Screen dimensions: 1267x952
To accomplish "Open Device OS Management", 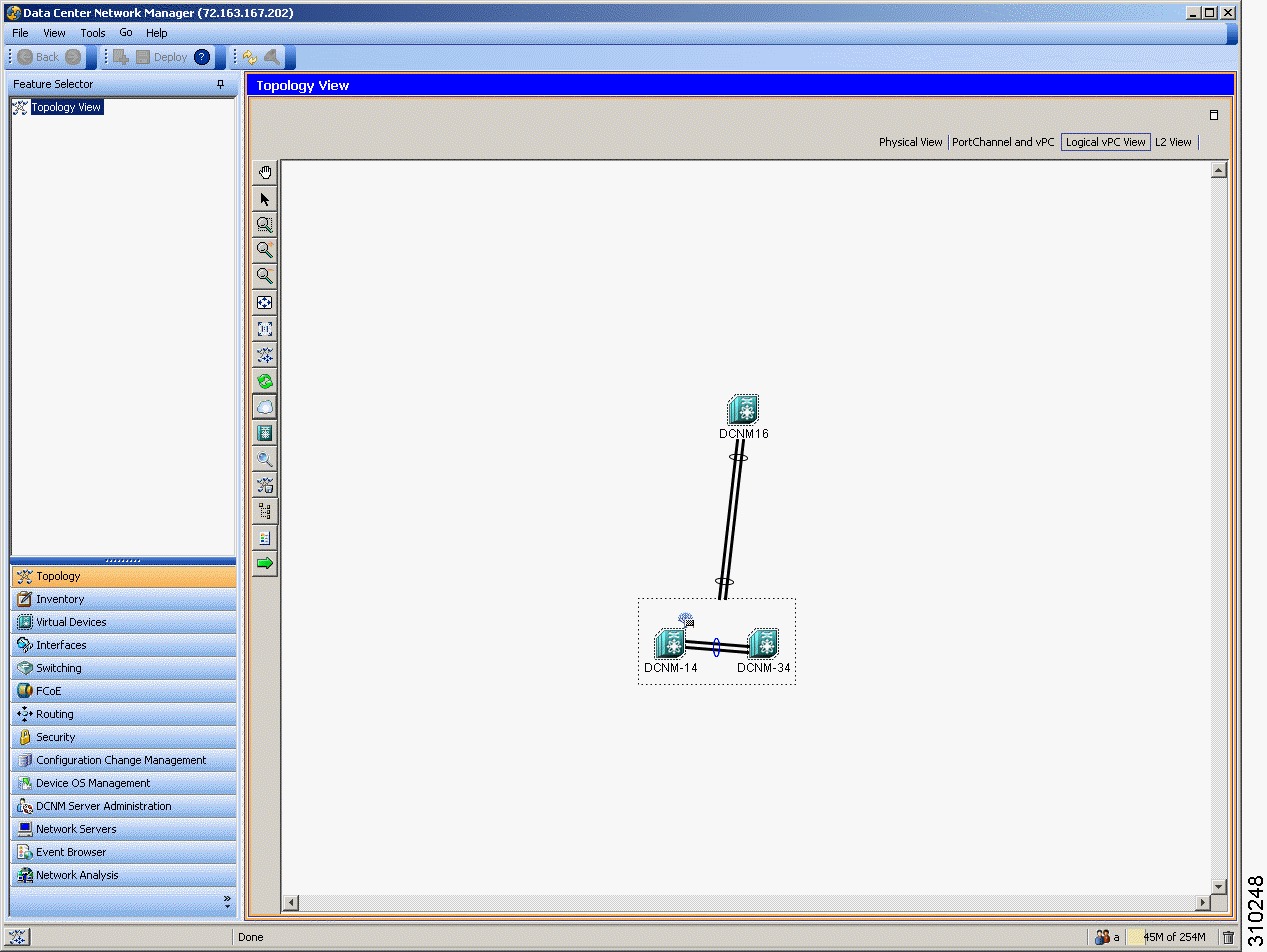I will [124, 783].
